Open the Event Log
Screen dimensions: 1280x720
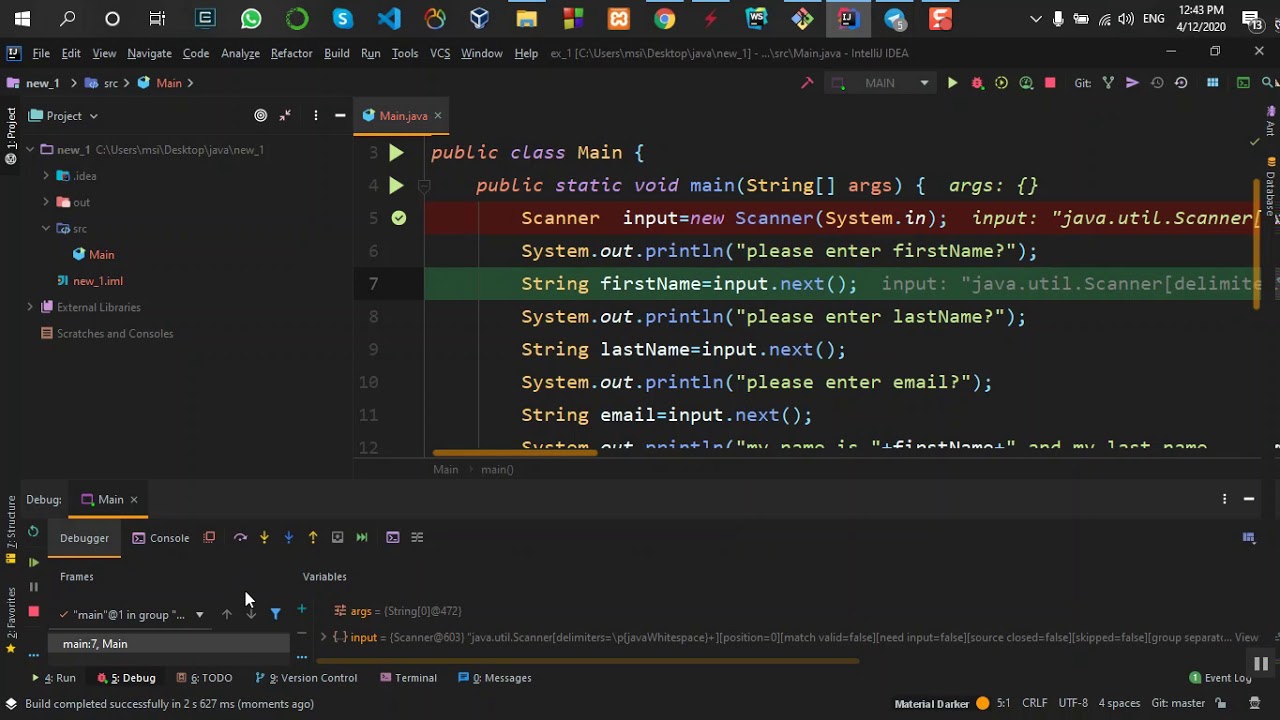click(x=1221, y=678)
